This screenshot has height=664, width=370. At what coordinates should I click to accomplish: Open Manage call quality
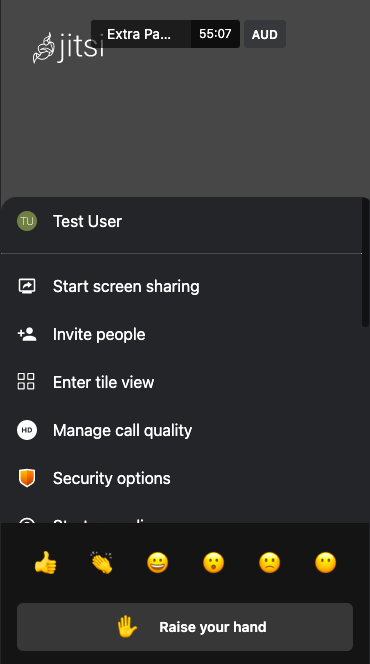pyautogui.click(x=182, y=430)
